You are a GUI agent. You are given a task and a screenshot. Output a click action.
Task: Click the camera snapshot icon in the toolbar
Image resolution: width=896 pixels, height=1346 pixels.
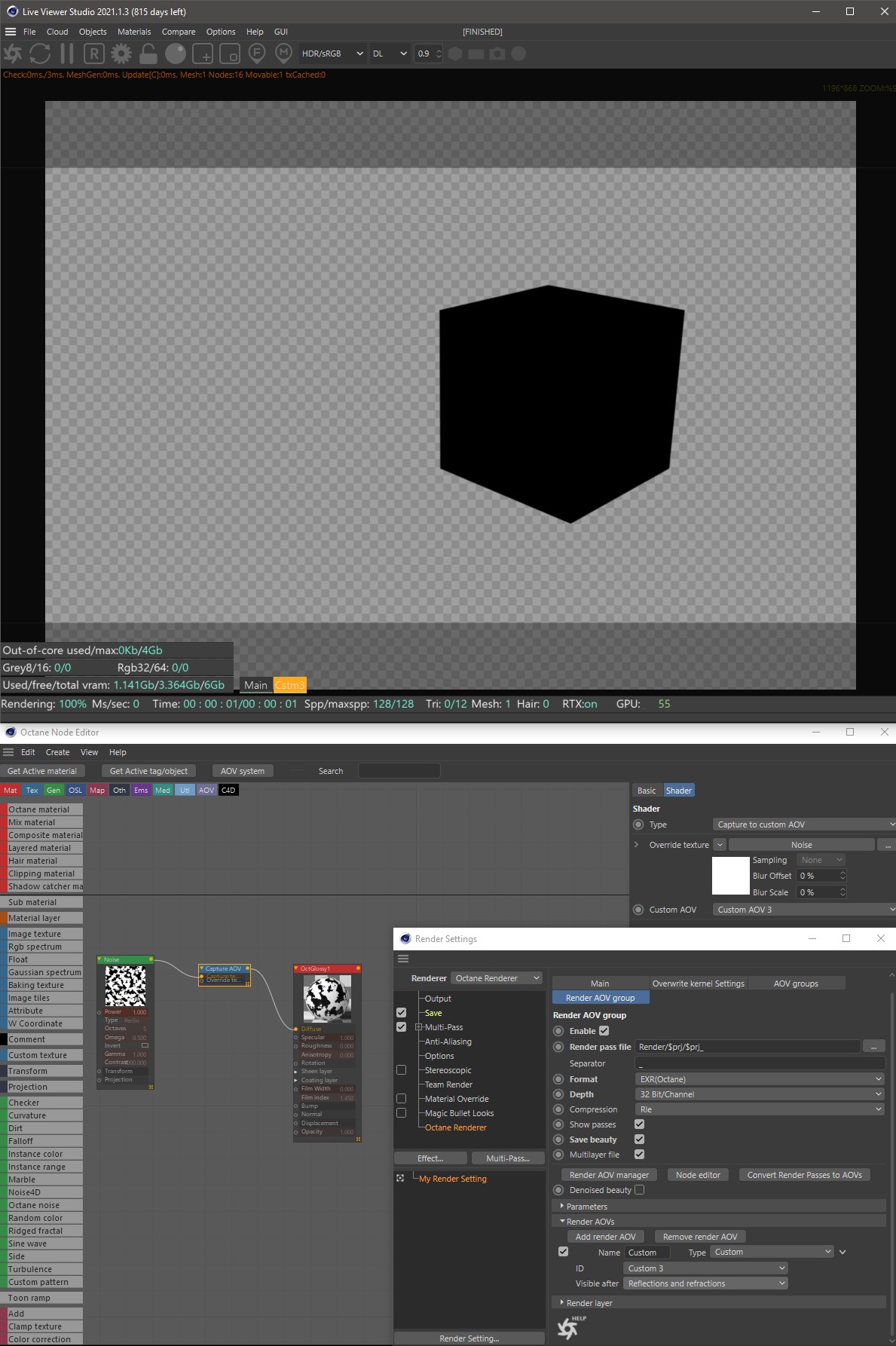point(497,54)
